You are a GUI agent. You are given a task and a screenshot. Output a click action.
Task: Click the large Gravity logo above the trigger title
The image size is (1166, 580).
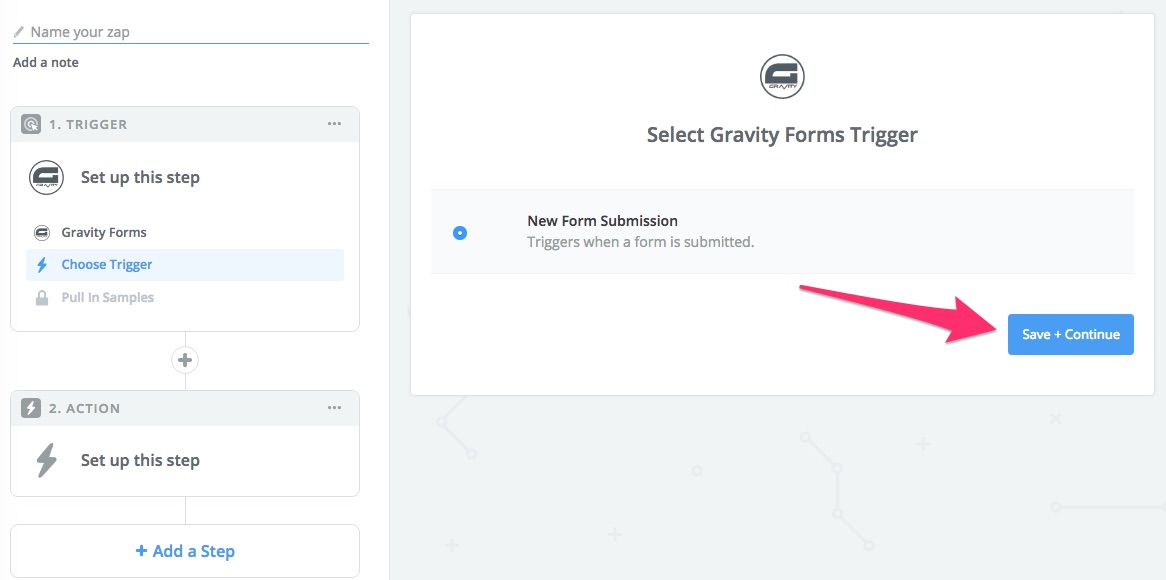tap(782, 76)
